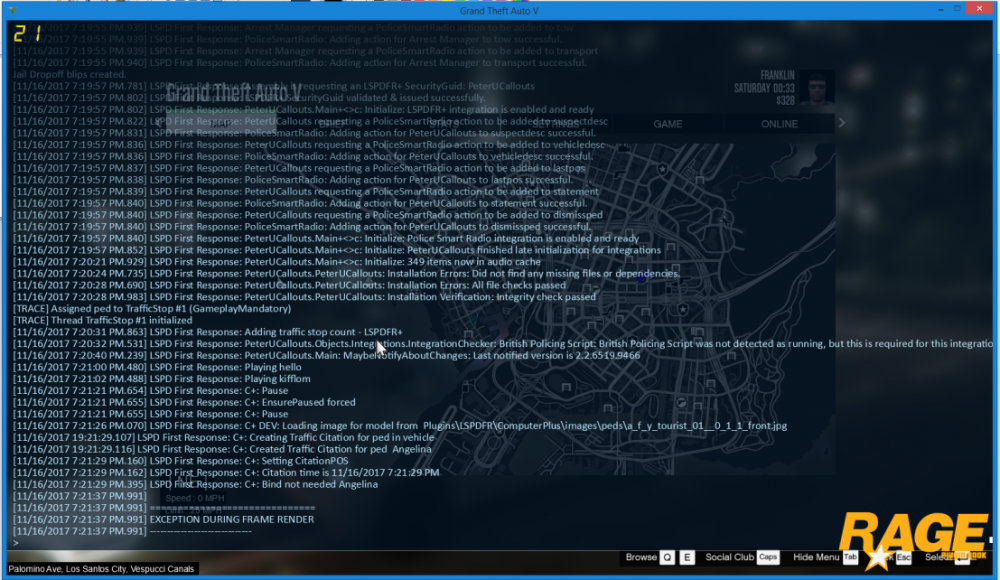The height and width of the screenshot is (580, 1000).
Task: Click the 'Creating Traffic Citation for ped in vehicle' line
Action: (223, 437)
